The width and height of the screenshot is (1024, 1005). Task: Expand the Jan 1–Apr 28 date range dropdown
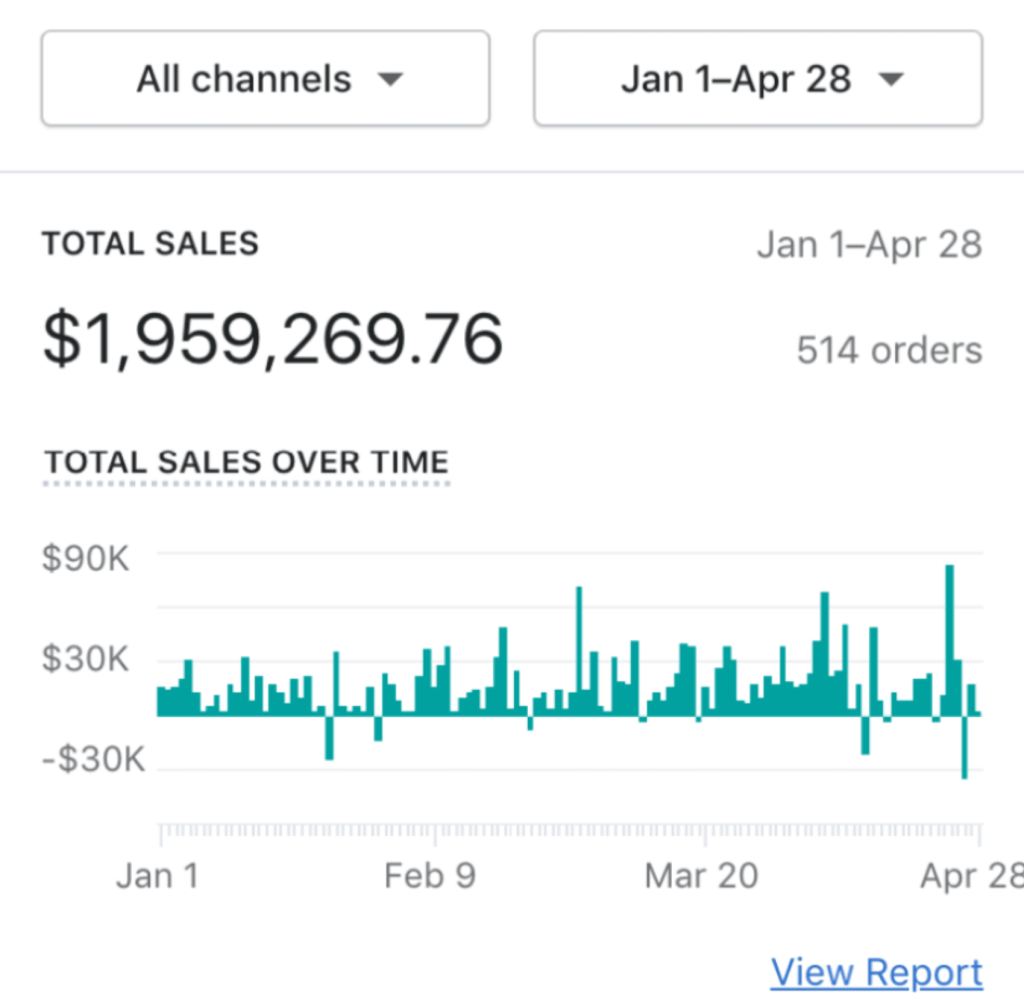point(758,79)
